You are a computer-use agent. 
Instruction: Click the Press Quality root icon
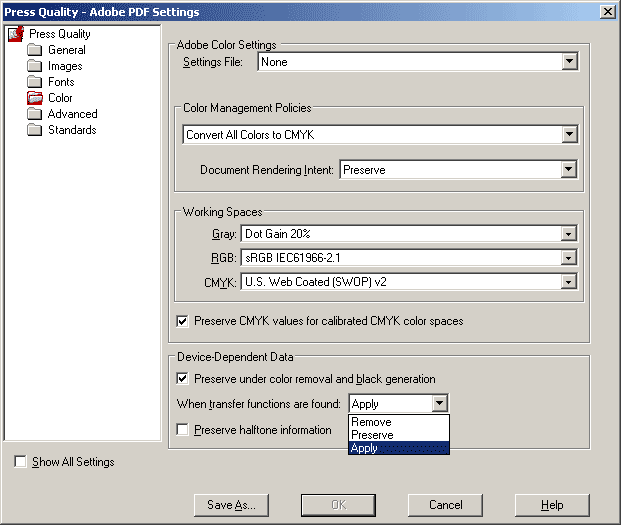pos(16,34)
